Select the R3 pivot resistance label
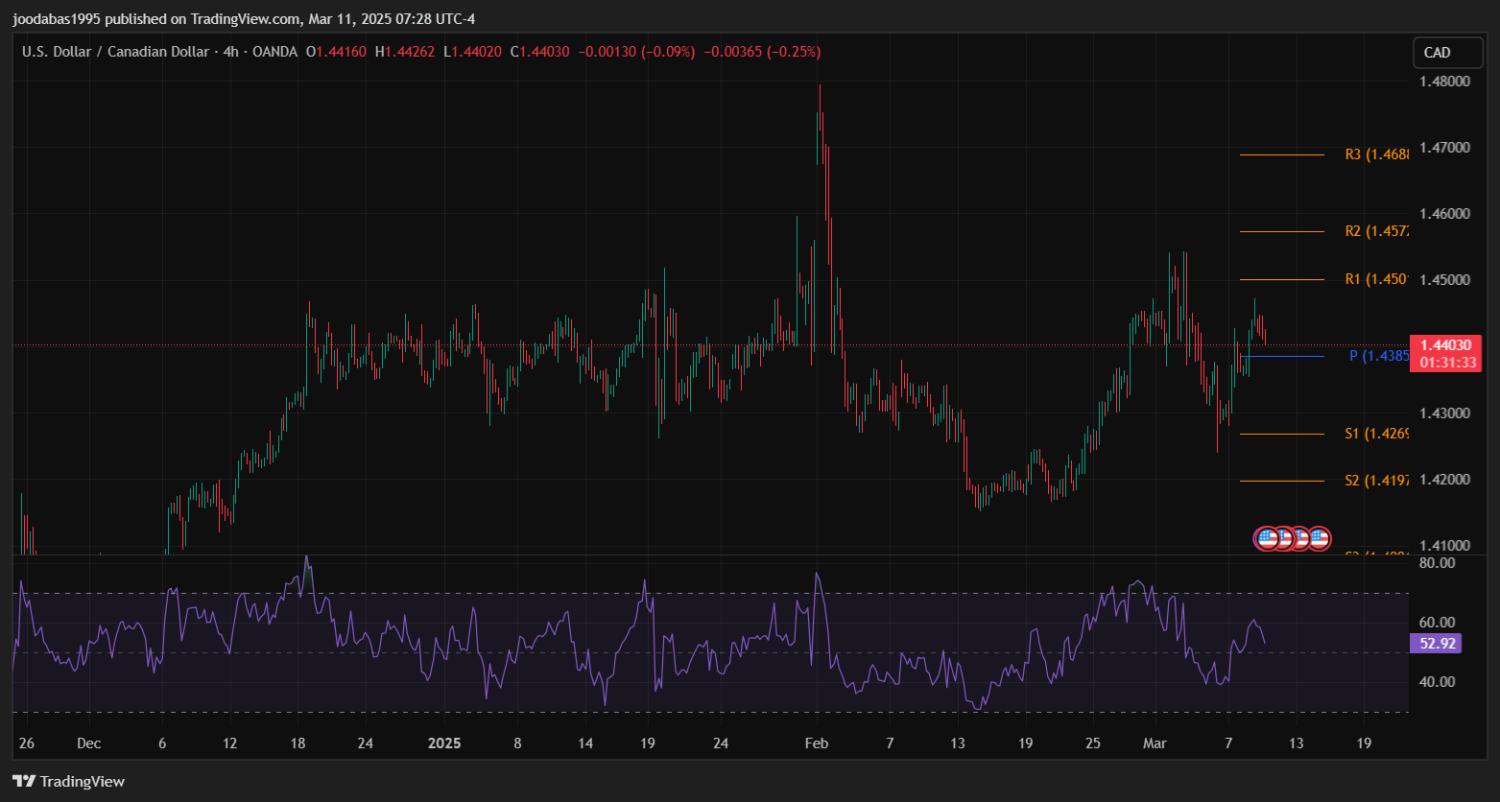The height and width of the screenshot is (802, 1500). (x=1376, y=155)
